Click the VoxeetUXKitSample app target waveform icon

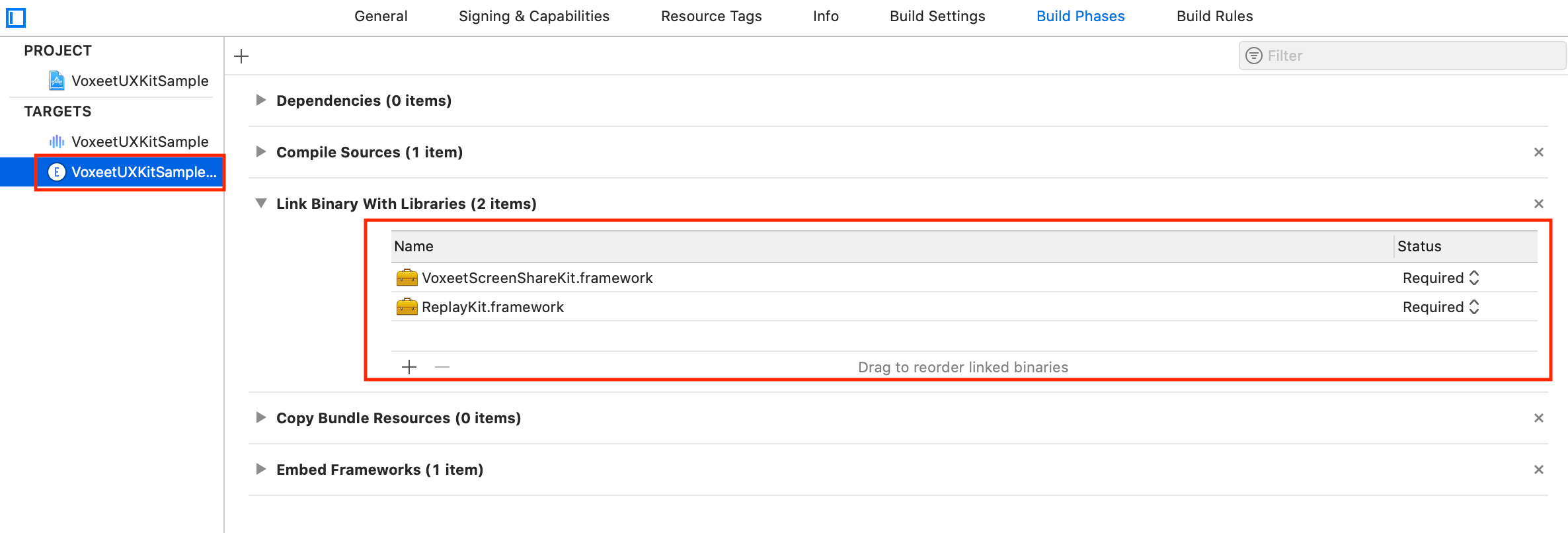[57, 142]
